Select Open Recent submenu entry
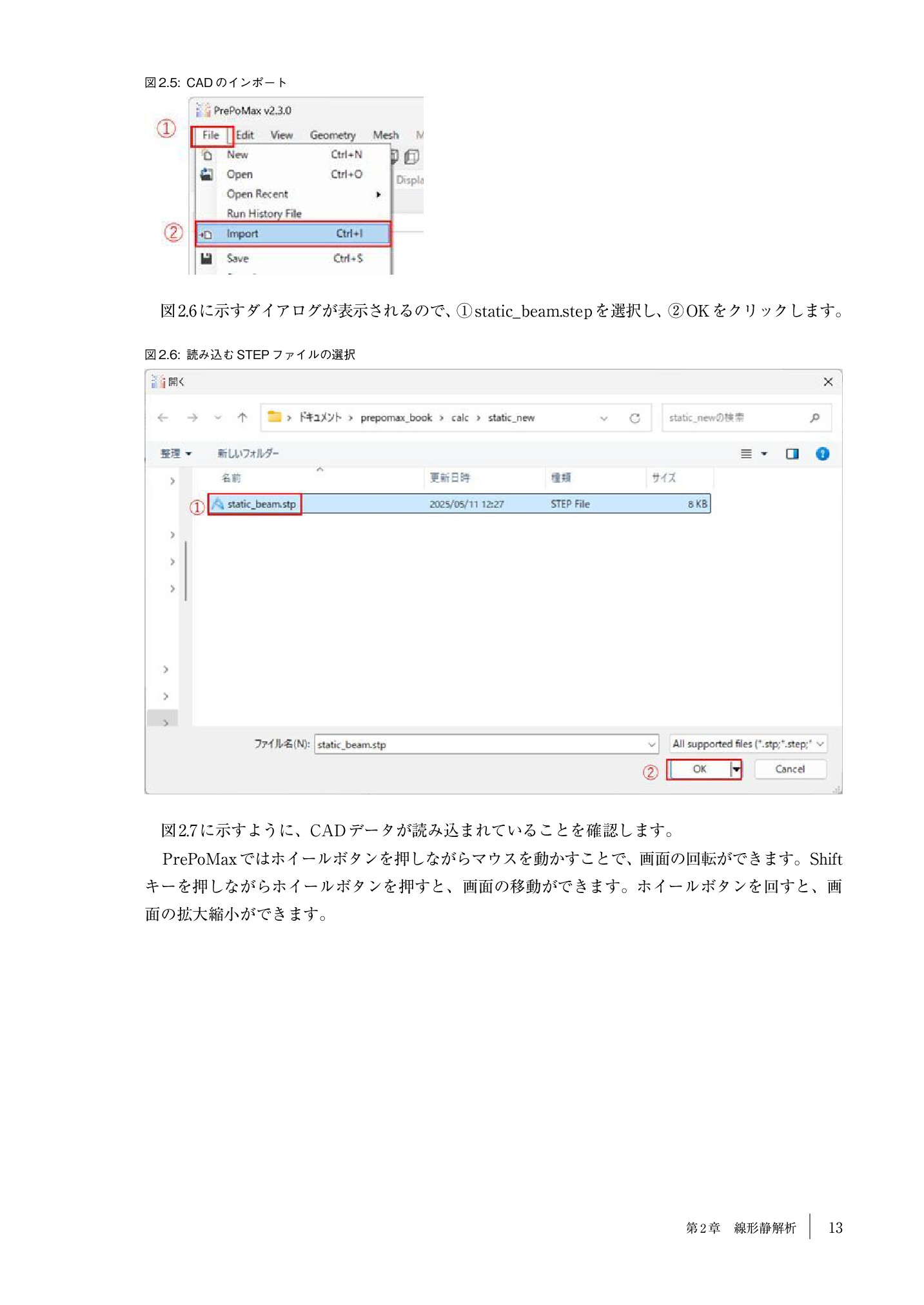Screen dimensions: 924x1305 pos(257,194)
